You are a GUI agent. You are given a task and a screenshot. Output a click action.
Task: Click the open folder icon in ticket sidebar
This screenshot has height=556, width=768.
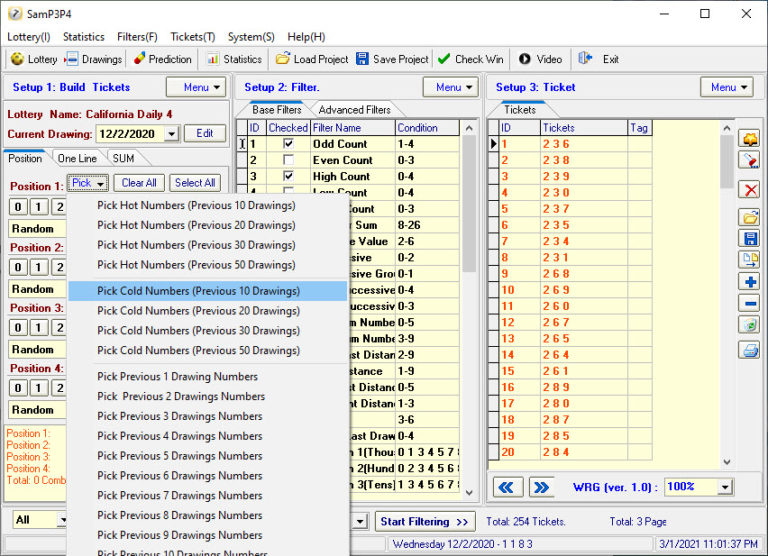coord(749,217)
